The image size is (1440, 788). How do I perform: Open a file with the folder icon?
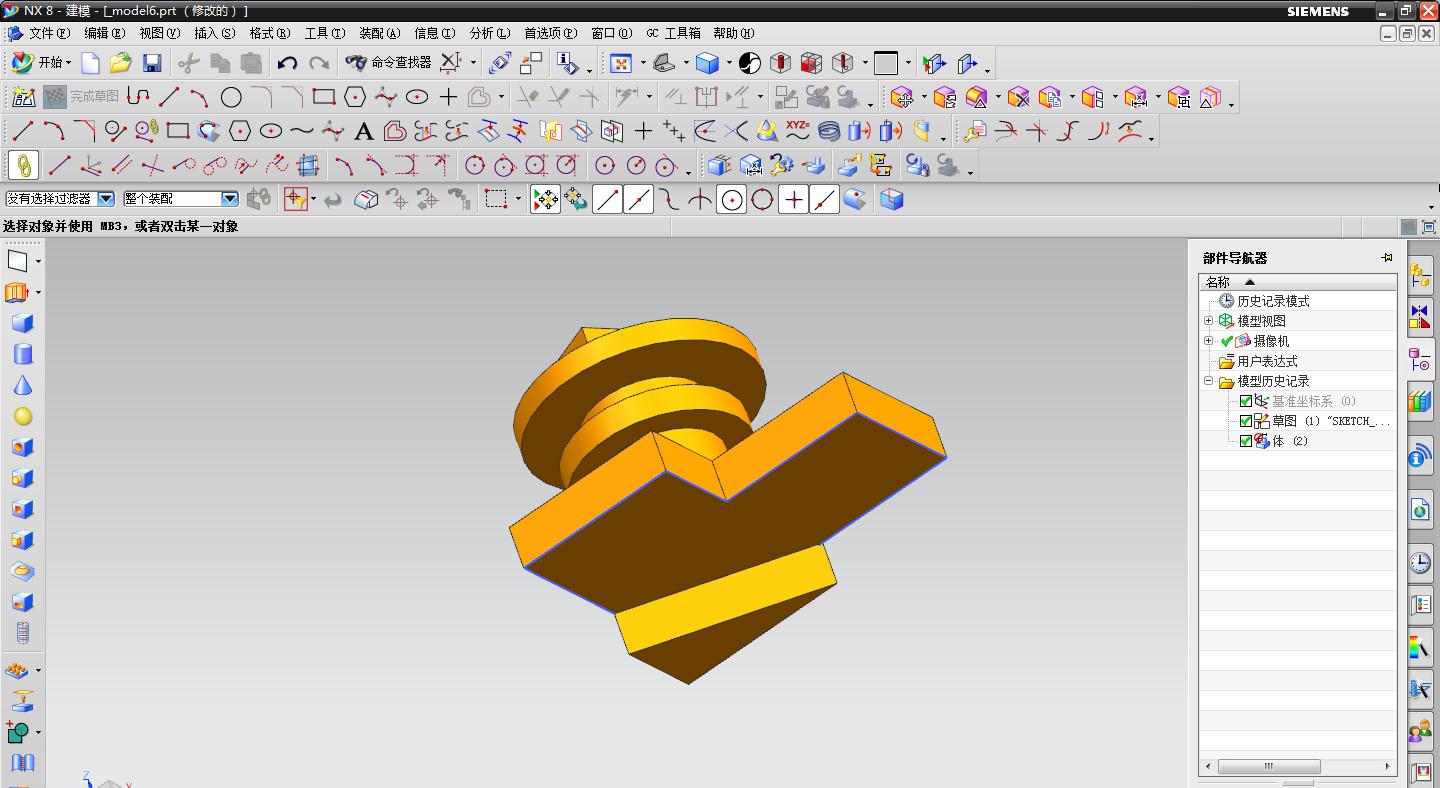tap(121, 63)
